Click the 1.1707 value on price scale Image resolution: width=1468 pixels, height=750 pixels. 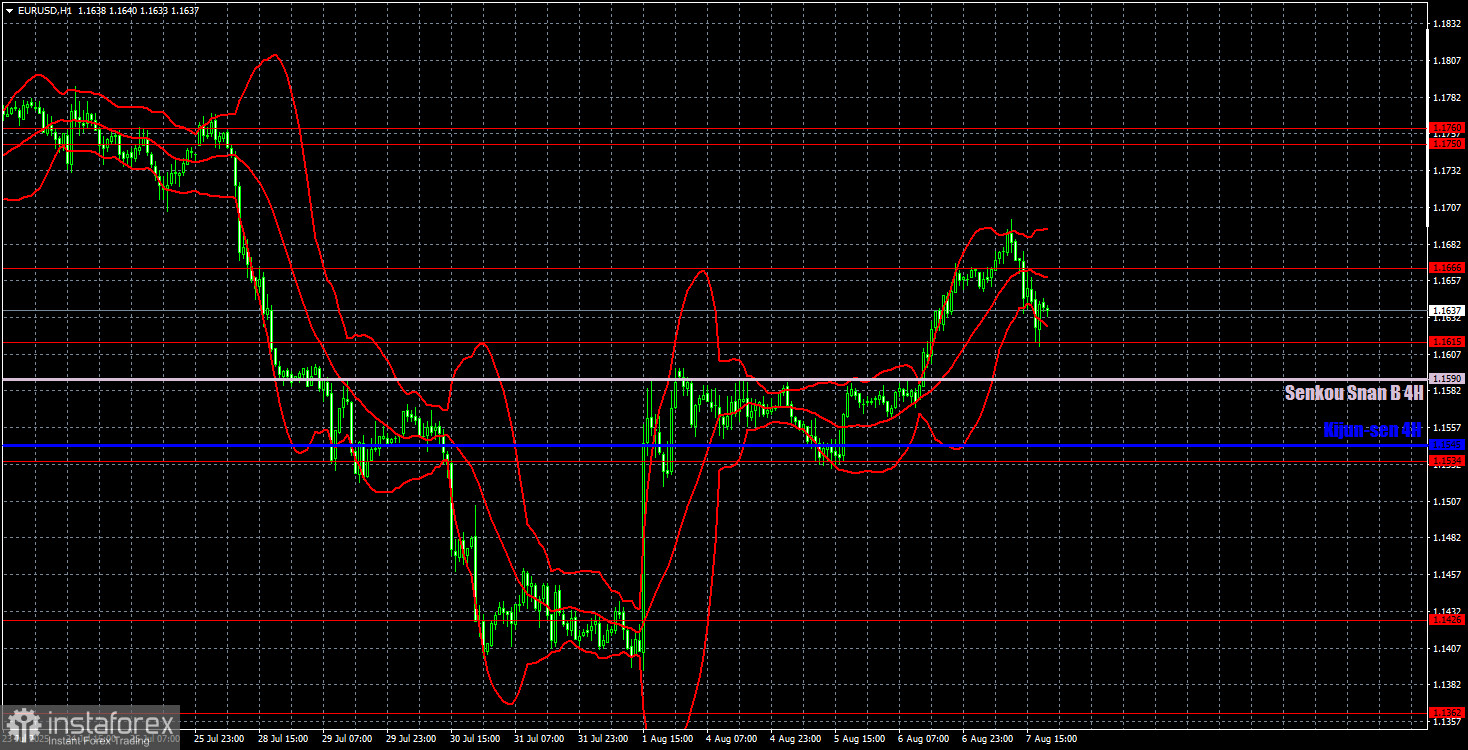(x=1446, y=208)
